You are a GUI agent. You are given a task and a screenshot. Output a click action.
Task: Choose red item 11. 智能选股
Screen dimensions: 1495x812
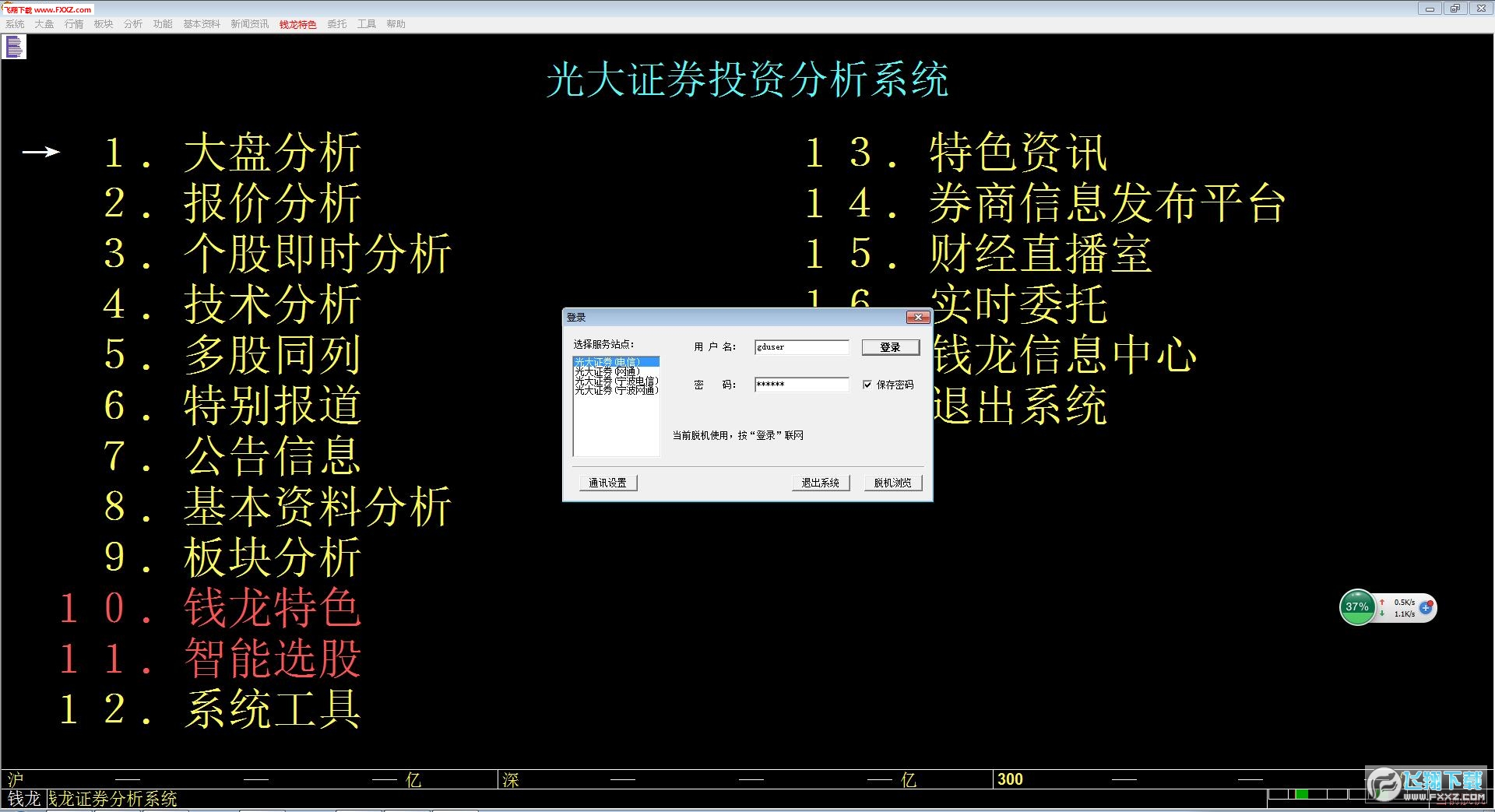[210, 659]
